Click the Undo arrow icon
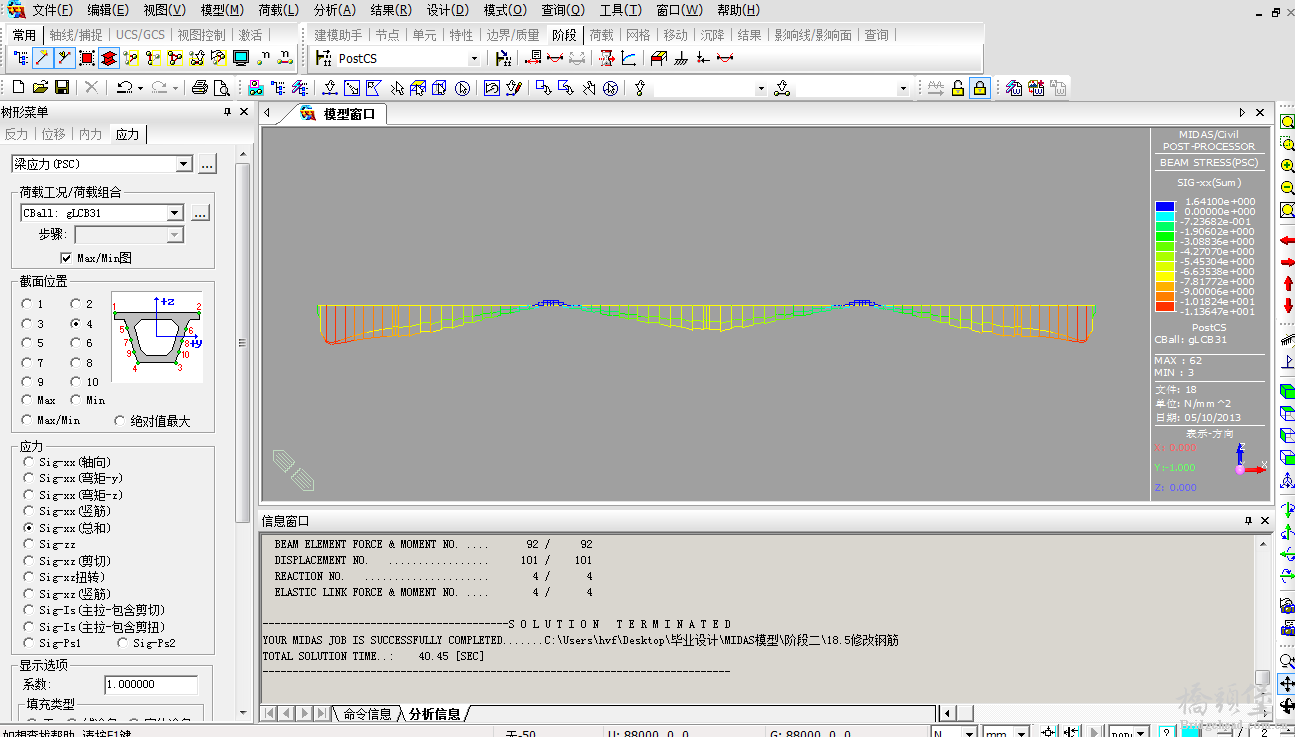The width and height of the screenshot is (1295, 737). coord(124,88)
